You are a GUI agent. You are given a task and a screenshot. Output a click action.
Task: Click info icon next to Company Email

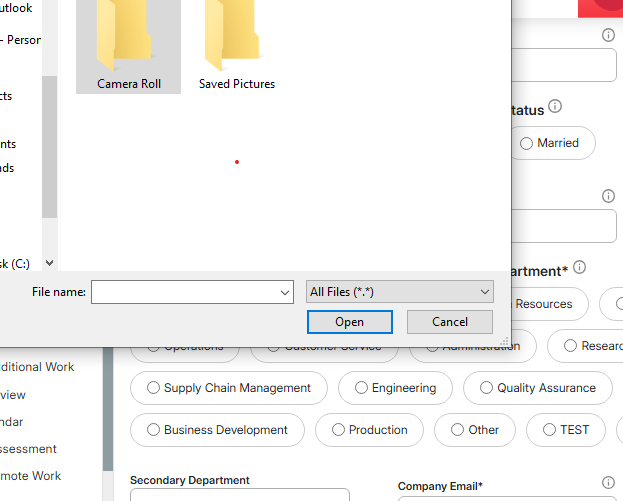[x=608, y=483]
